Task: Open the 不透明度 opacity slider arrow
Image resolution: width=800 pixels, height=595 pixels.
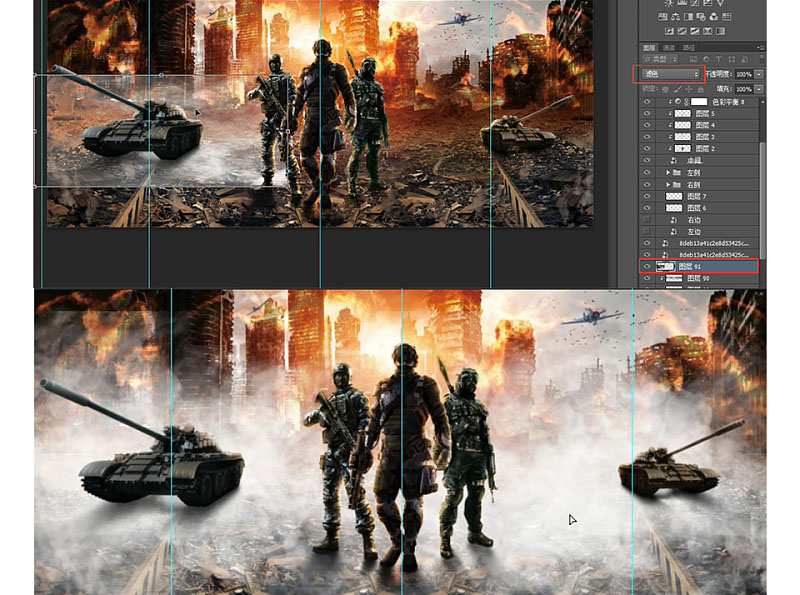Action: tap(760, 73)
